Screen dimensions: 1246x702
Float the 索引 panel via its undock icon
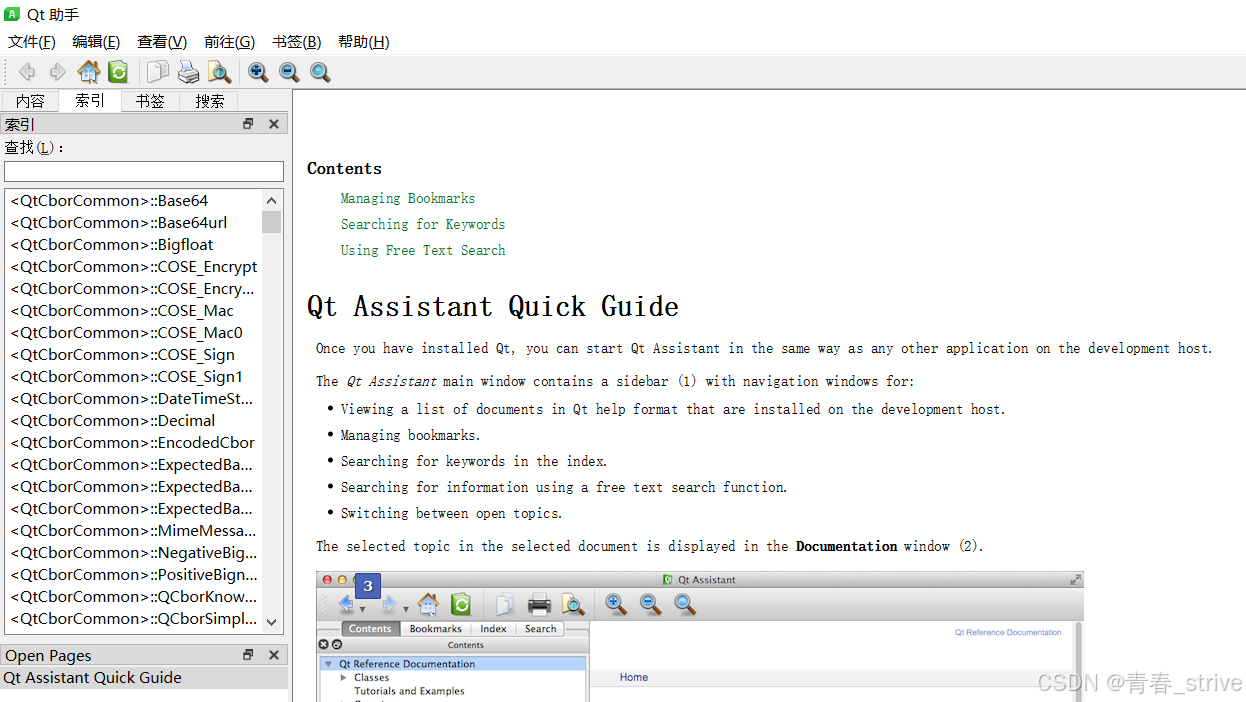click(x=248, y=124)
